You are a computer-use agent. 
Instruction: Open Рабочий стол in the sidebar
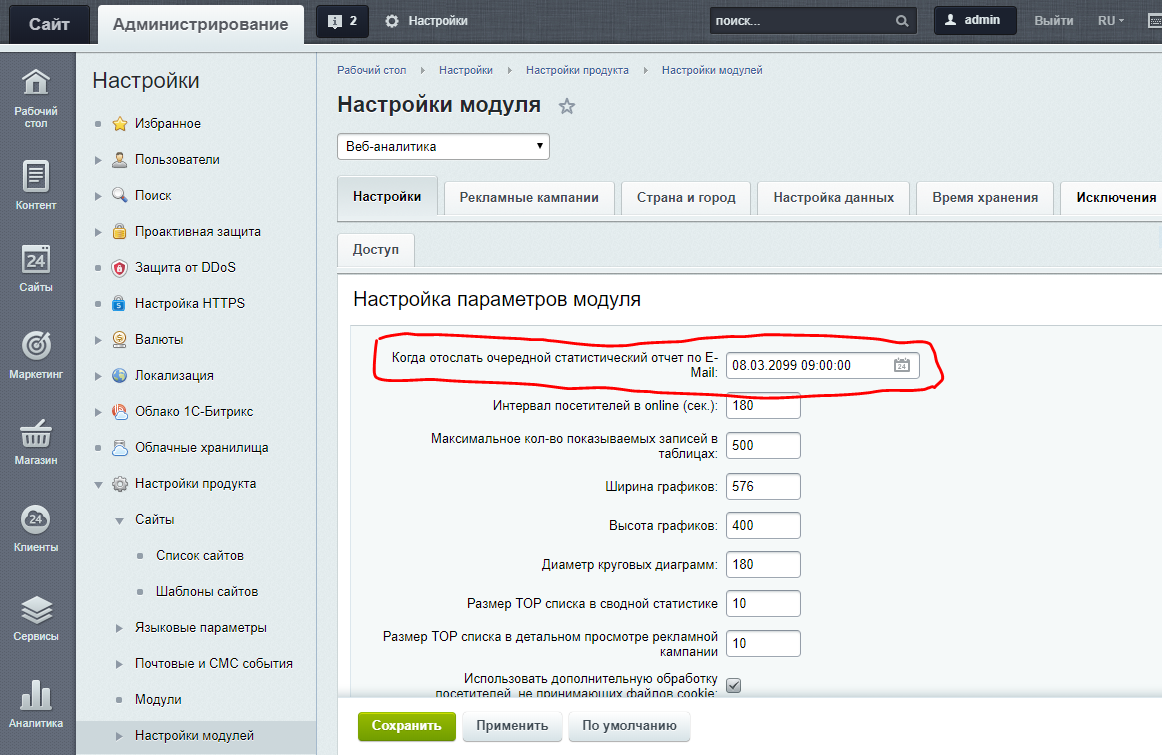tap(36, 98)
